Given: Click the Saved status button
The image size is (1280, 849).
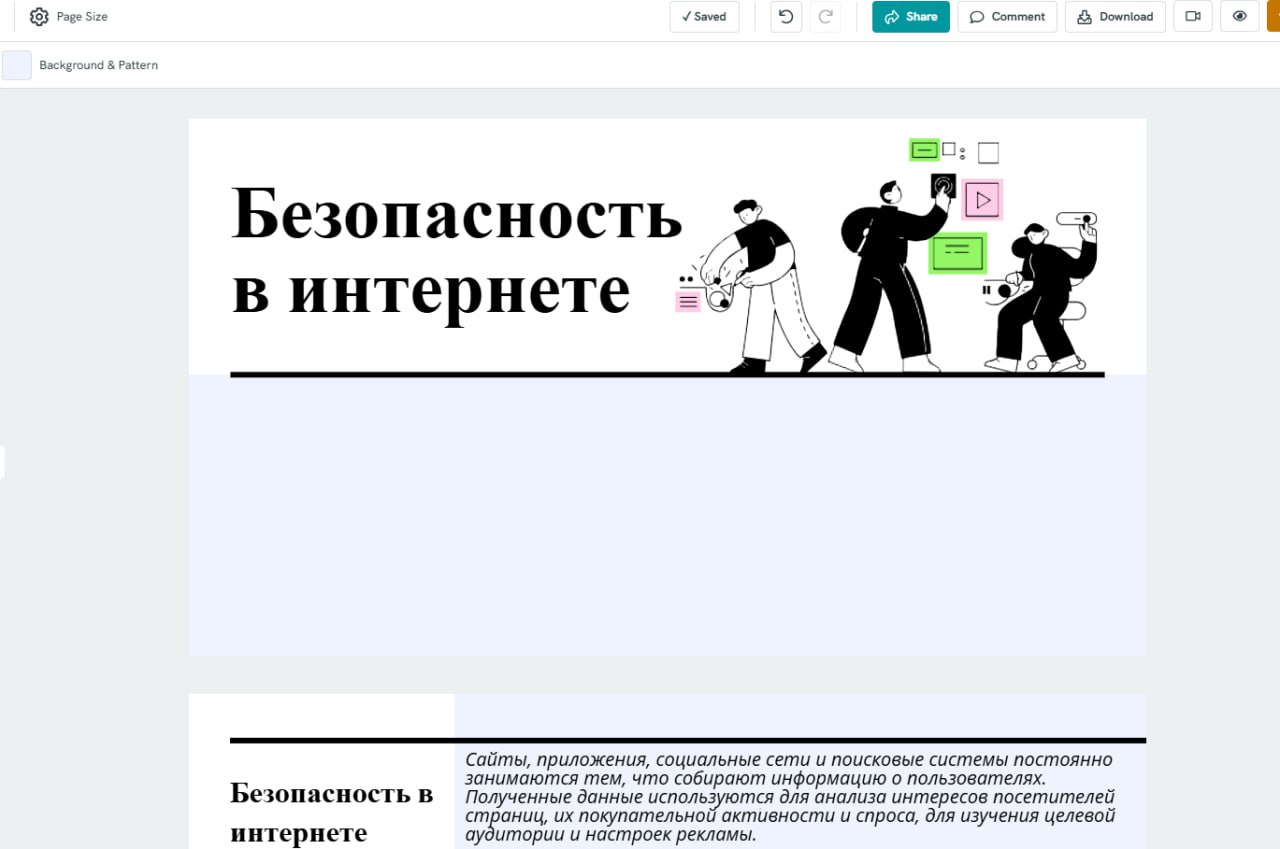Looking at the screenshot, I should [704, 17].
